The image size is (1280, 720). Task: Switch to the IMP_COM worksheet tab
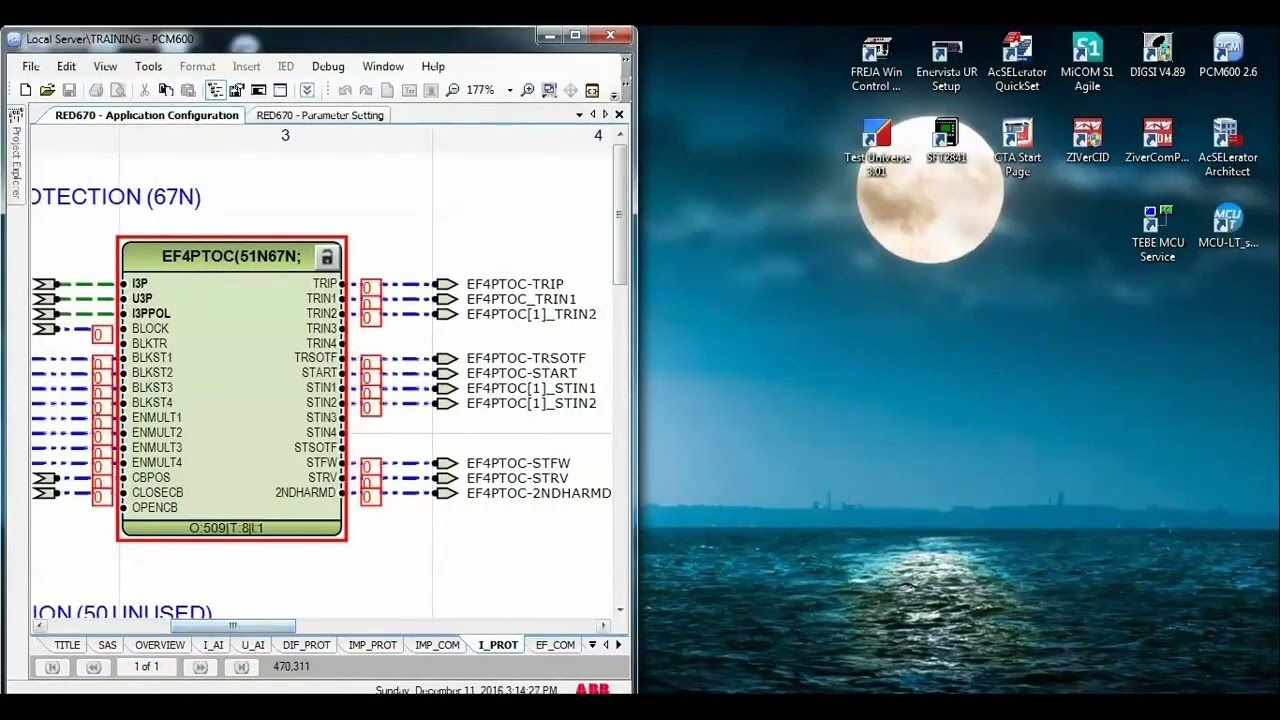coord(437,645)
